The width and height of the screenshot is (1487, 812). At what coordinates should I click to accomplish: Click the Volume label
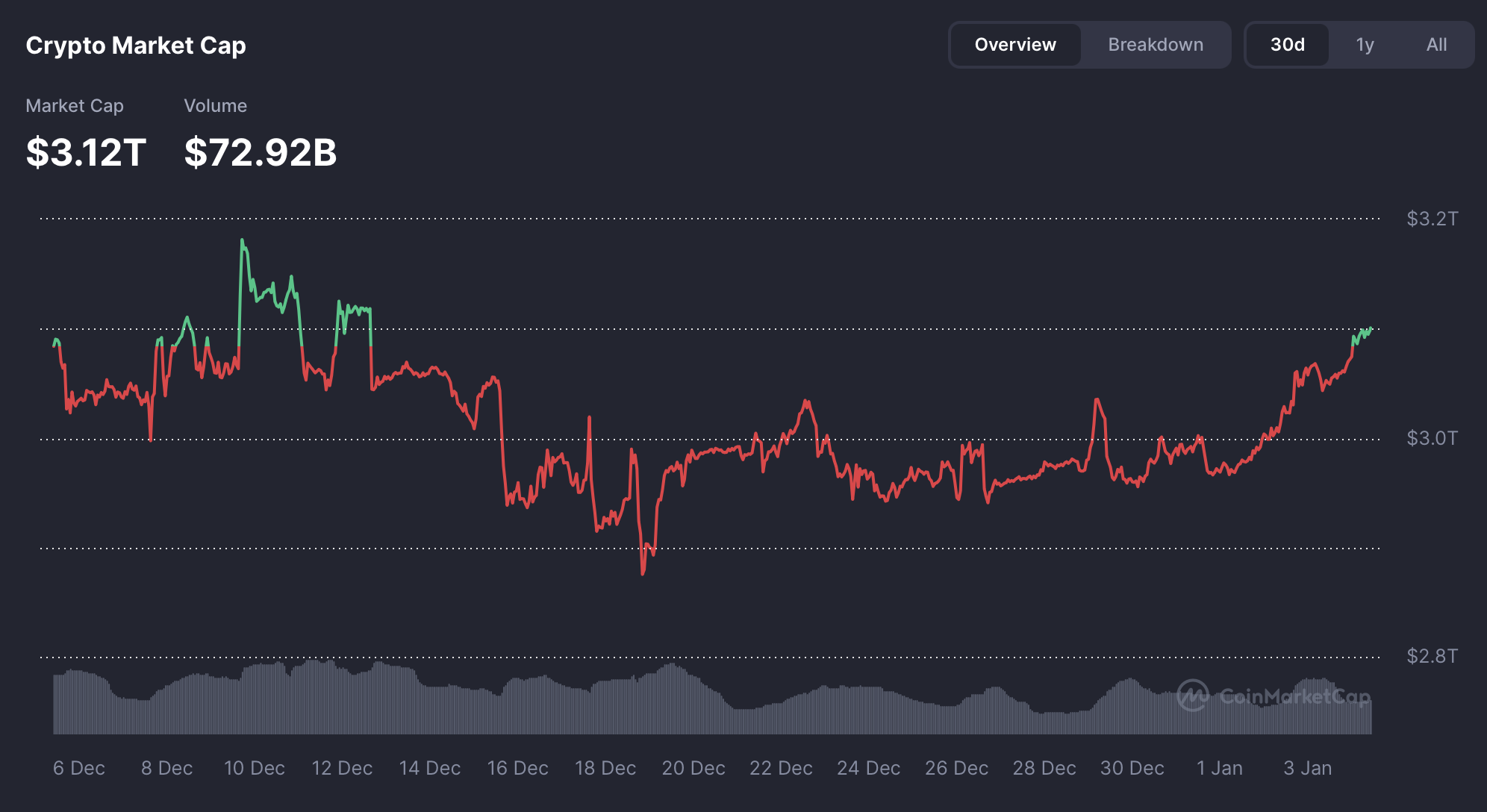pos(215,106)
